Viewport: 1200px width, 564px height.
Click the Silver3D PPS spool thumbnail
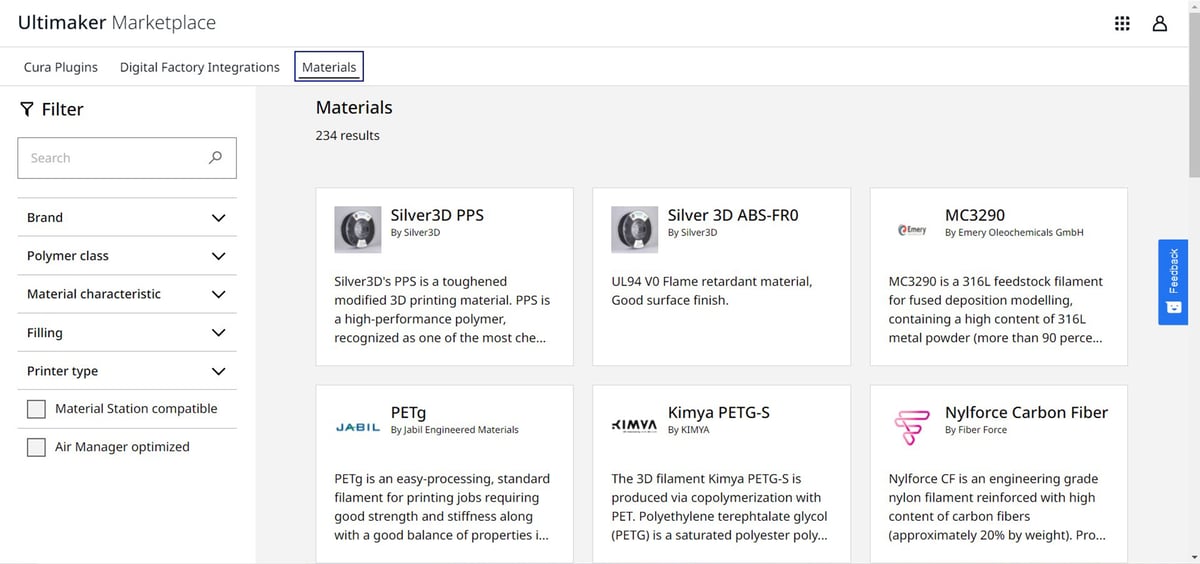(x=358, y=230)
